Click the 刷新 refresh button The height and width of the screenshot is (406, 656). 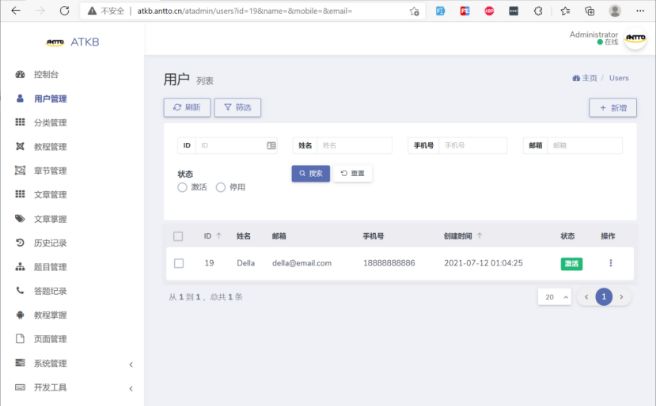(x=187, y=108)
